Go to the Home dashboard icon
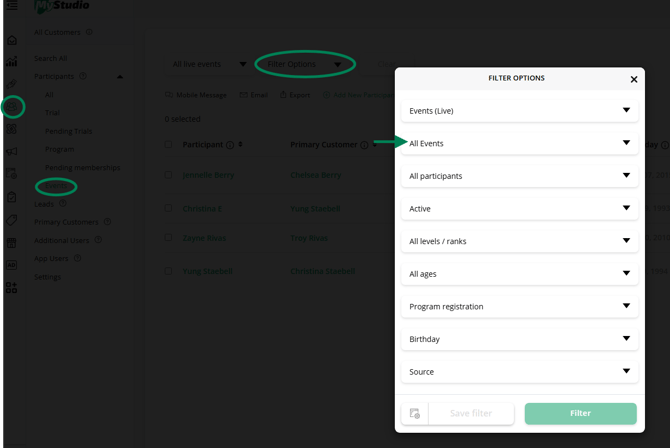Screen dimensions: 670x448 pos(12,40)
